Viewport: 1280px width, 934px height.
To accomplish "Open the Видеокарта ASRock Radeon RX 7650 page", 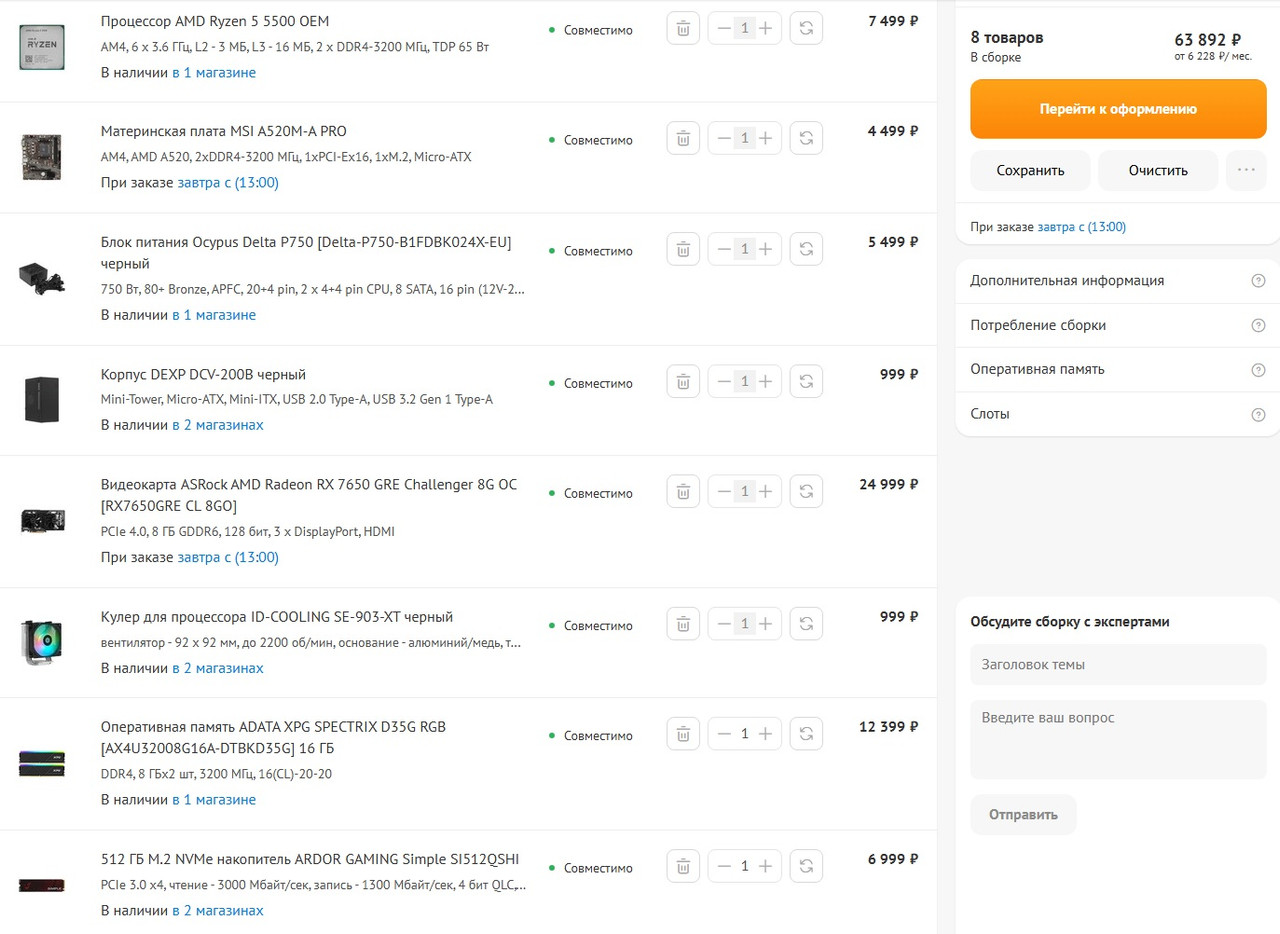I will (x=309, y=495).
